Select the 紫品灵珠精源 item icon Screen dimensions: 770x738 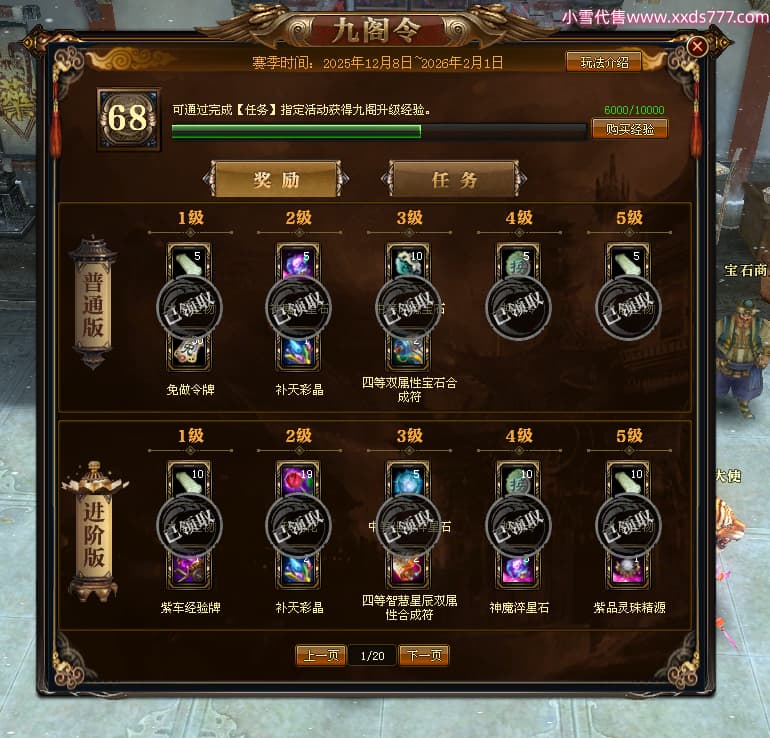pyautogui.click(x=628, y=570)
